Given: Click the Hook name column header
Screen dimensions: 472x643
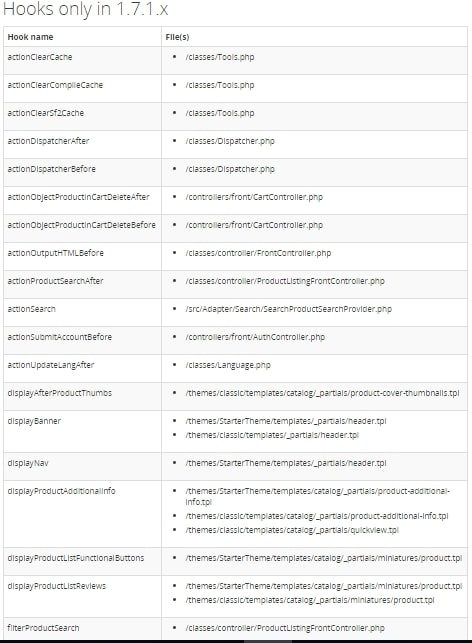Looking at the screenshot, I should coord(30,37).
